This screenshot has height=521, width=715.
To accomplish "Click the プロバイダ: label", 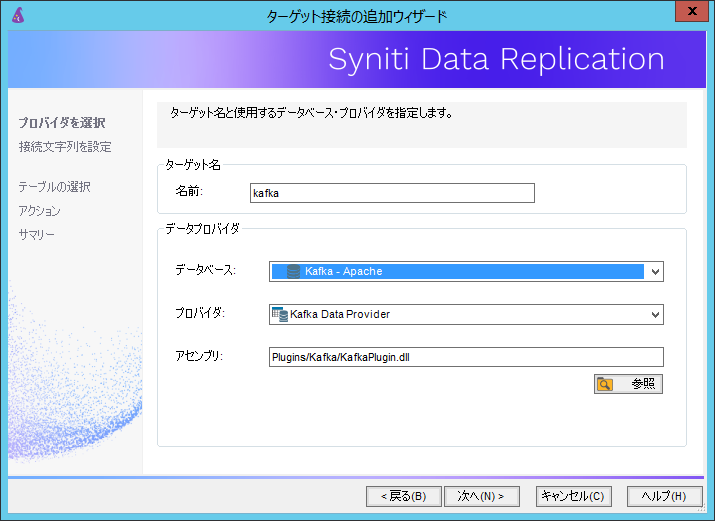I will (x=200, y=313).
